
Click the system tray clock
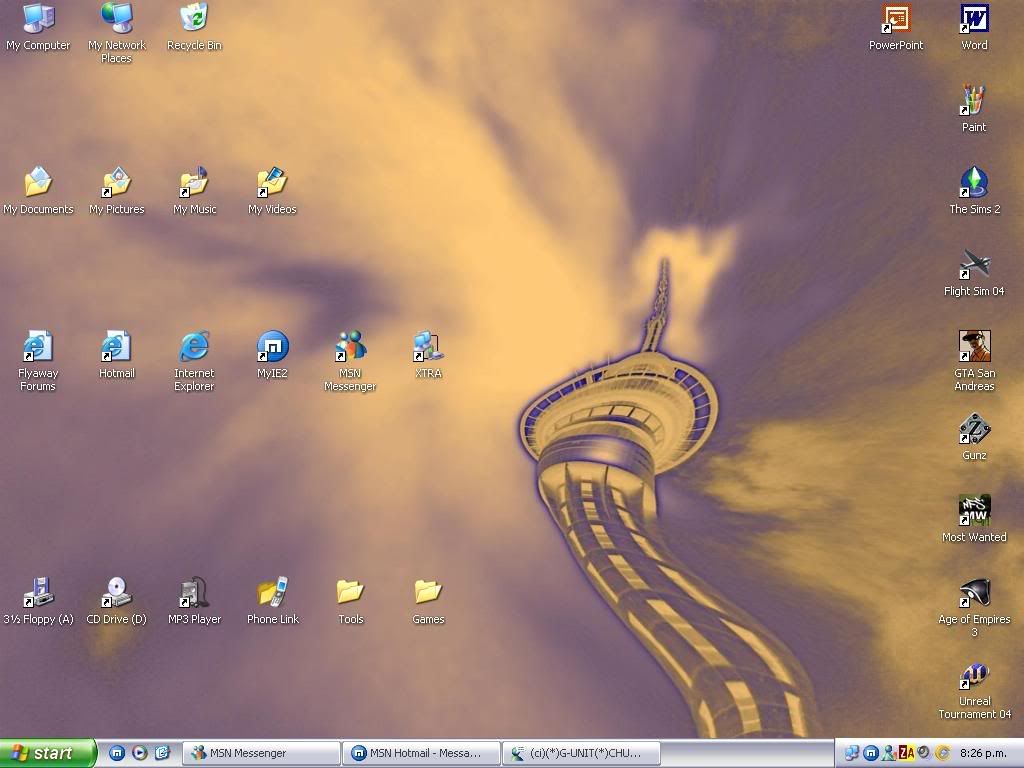click(x=984, y=753)
